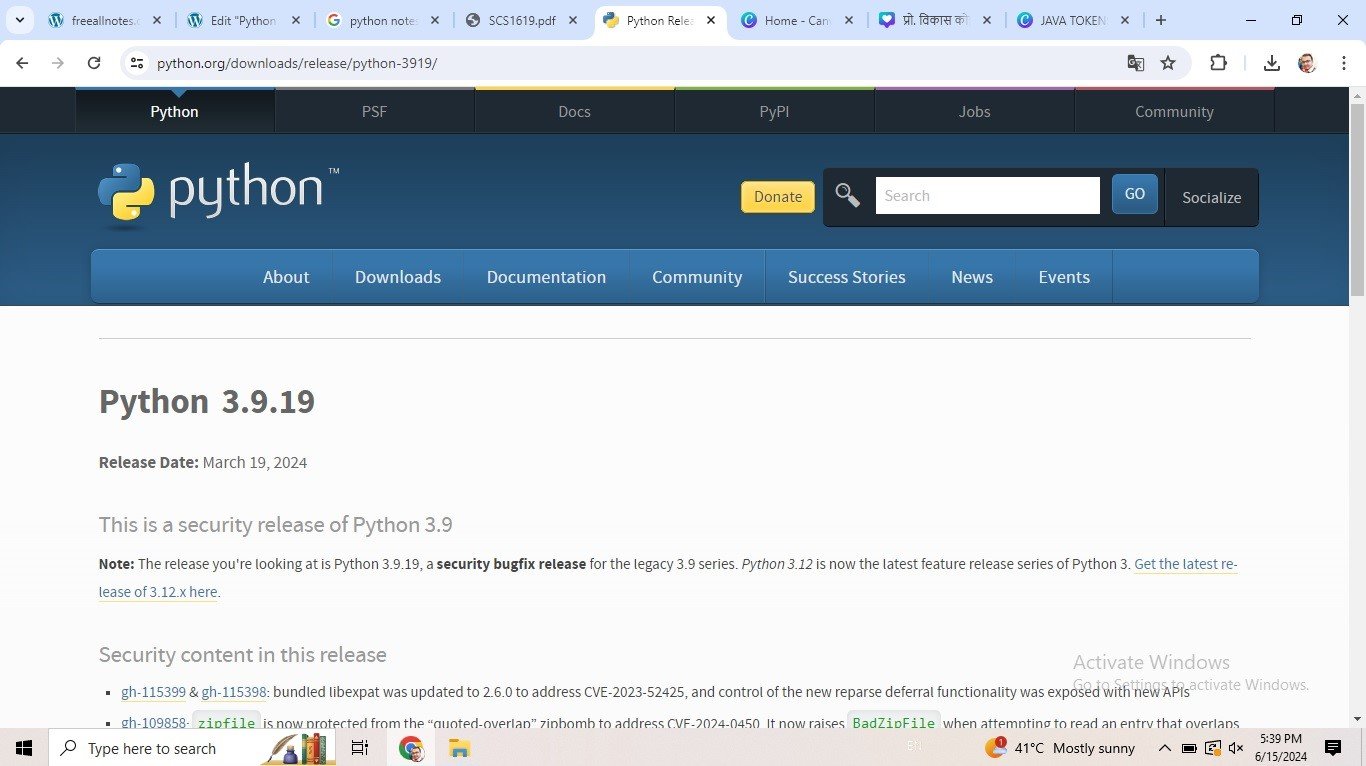
Task: Open the About main menu
Action: (286, 277)
